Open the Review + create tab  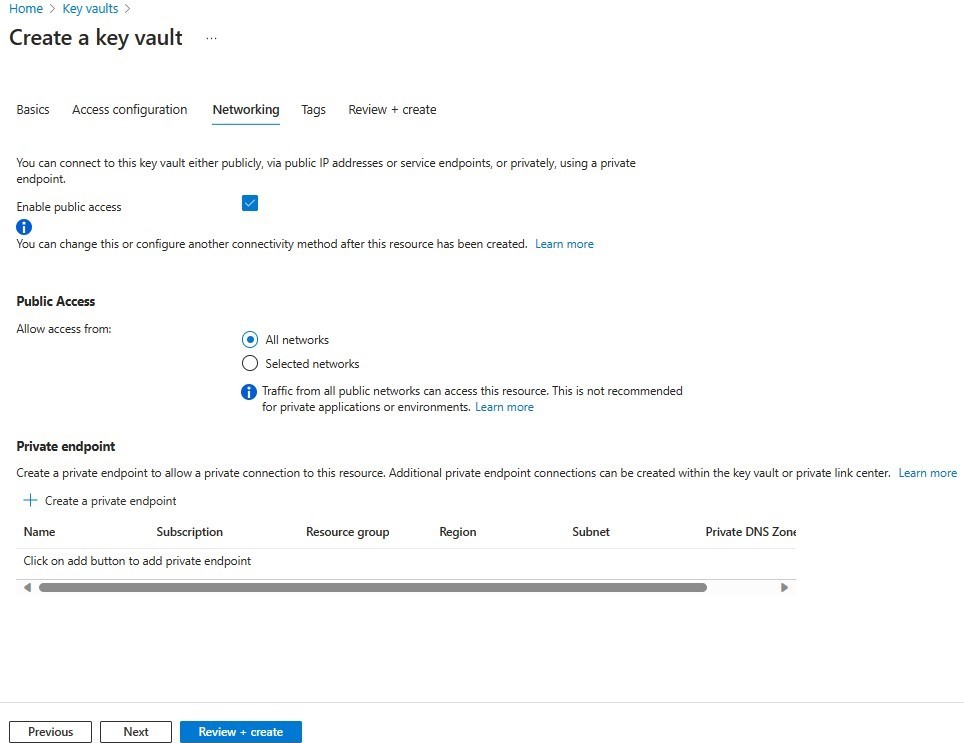click(x=392, y=110)
